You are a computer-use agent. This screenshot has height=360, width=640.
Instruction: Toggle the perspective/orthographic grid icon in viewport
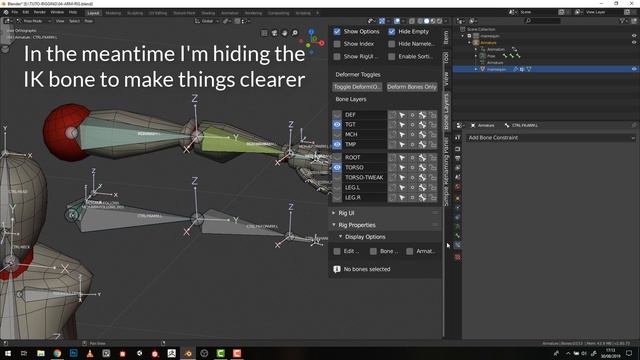coord(264,33)
